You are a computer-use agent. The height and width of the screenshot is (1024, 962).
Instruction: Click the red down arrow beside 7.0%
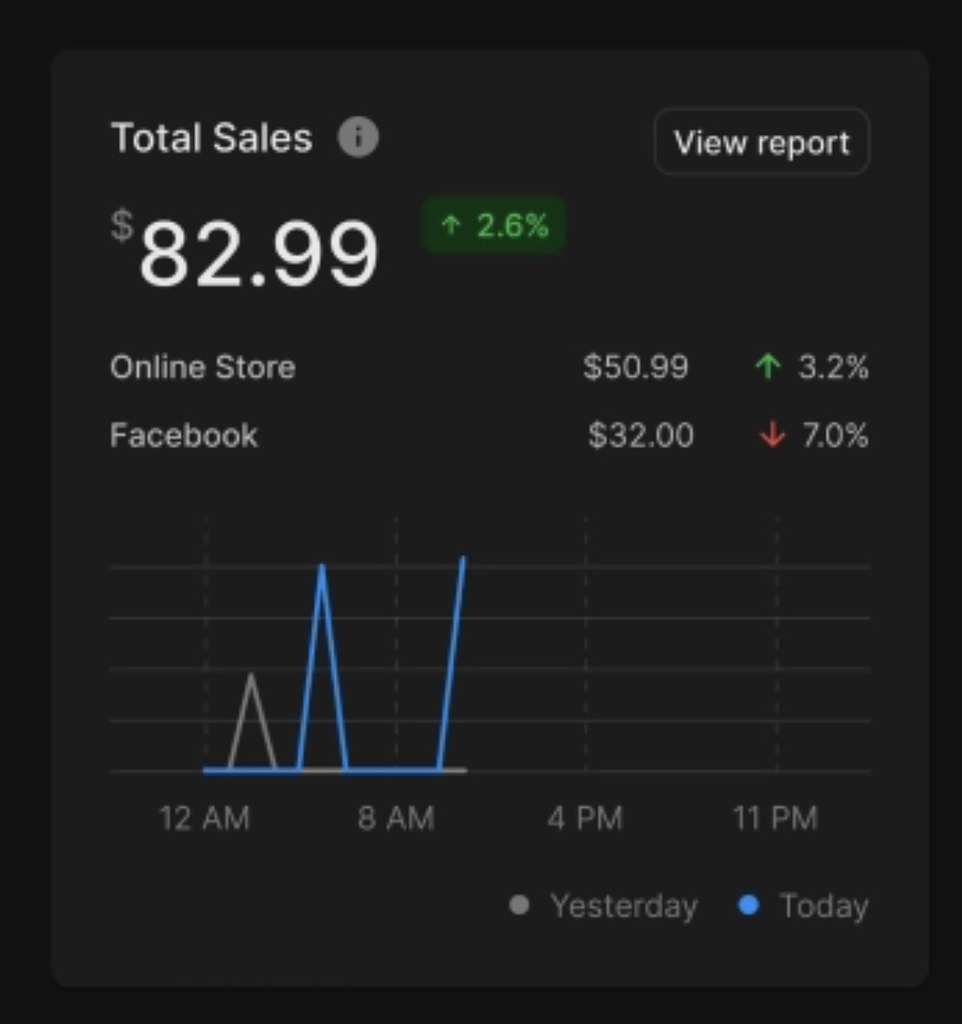pyautogui.click(x=772, y=435)
